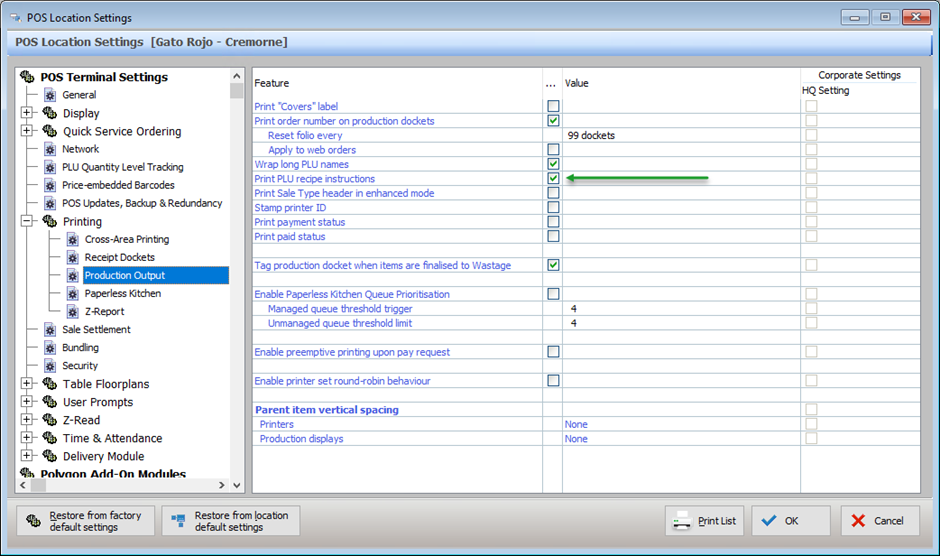Screen dimensions: 940x556
Task: Click the Paperless Kitchen gear icon
Action: point(72,293)
